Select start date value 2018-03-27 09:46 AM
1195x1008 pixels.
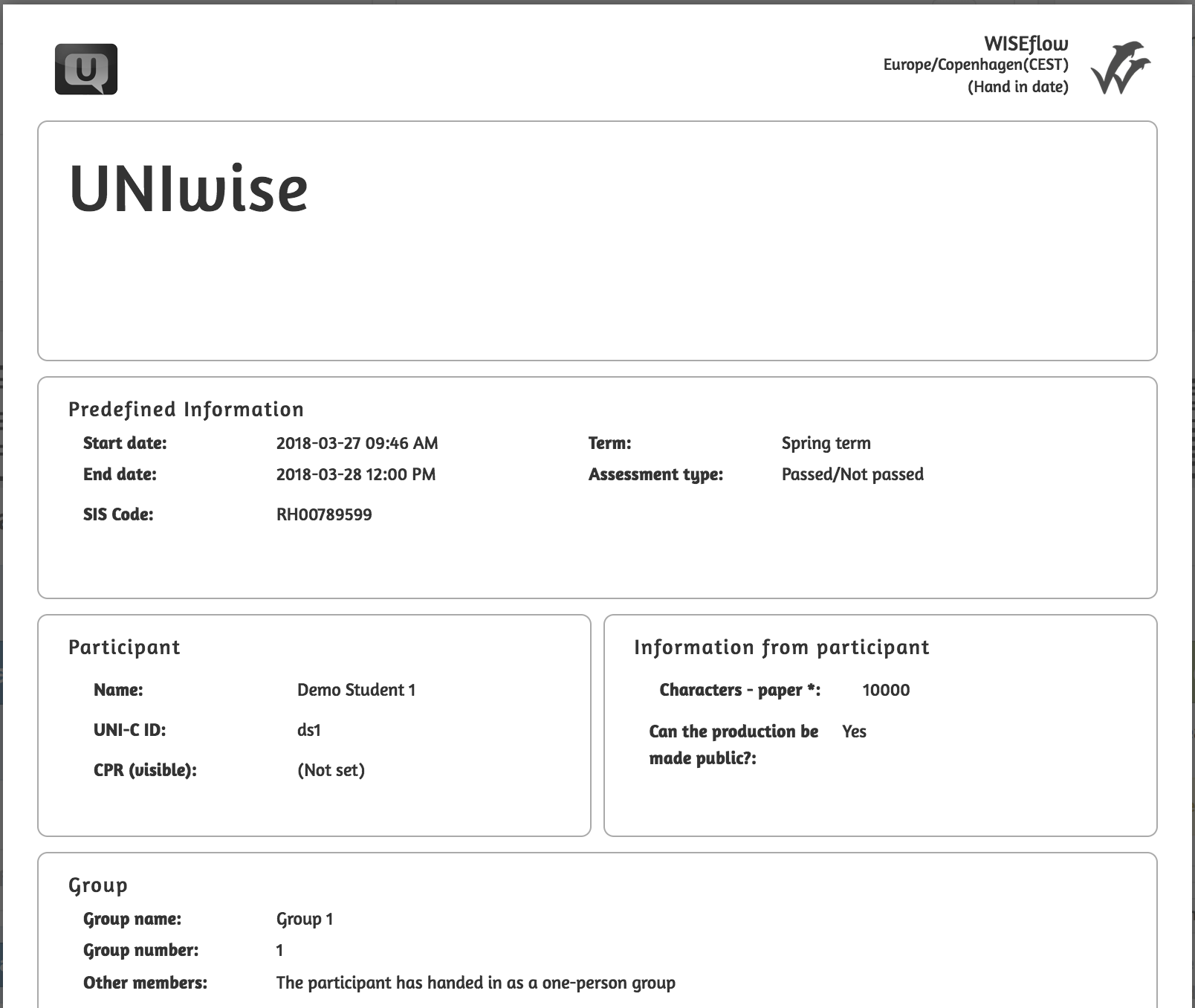tap(357, 443)
